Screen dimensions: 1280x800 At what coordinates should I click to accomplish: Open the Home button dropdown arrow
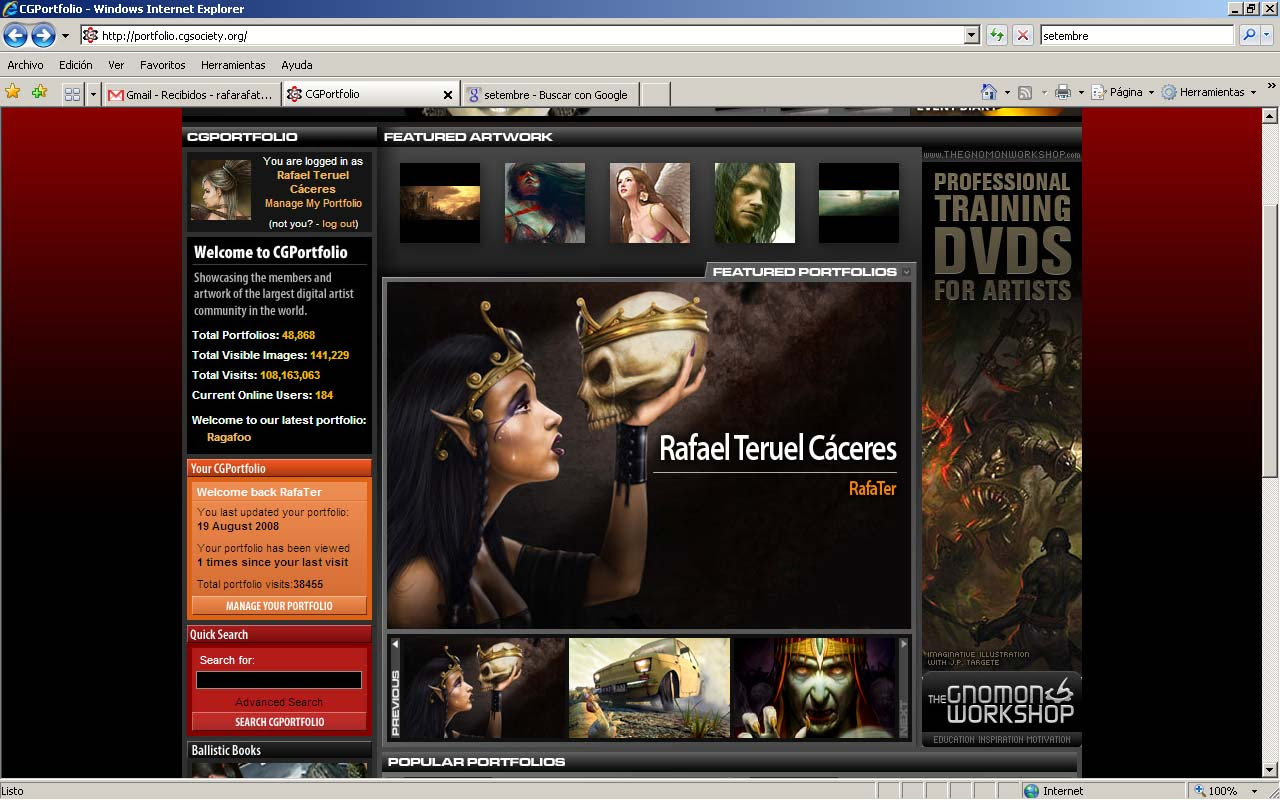tap(1007, 92)
